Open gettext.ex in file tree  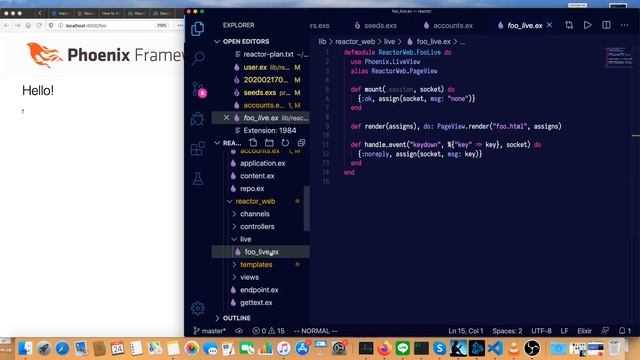(x=256, y=302)
